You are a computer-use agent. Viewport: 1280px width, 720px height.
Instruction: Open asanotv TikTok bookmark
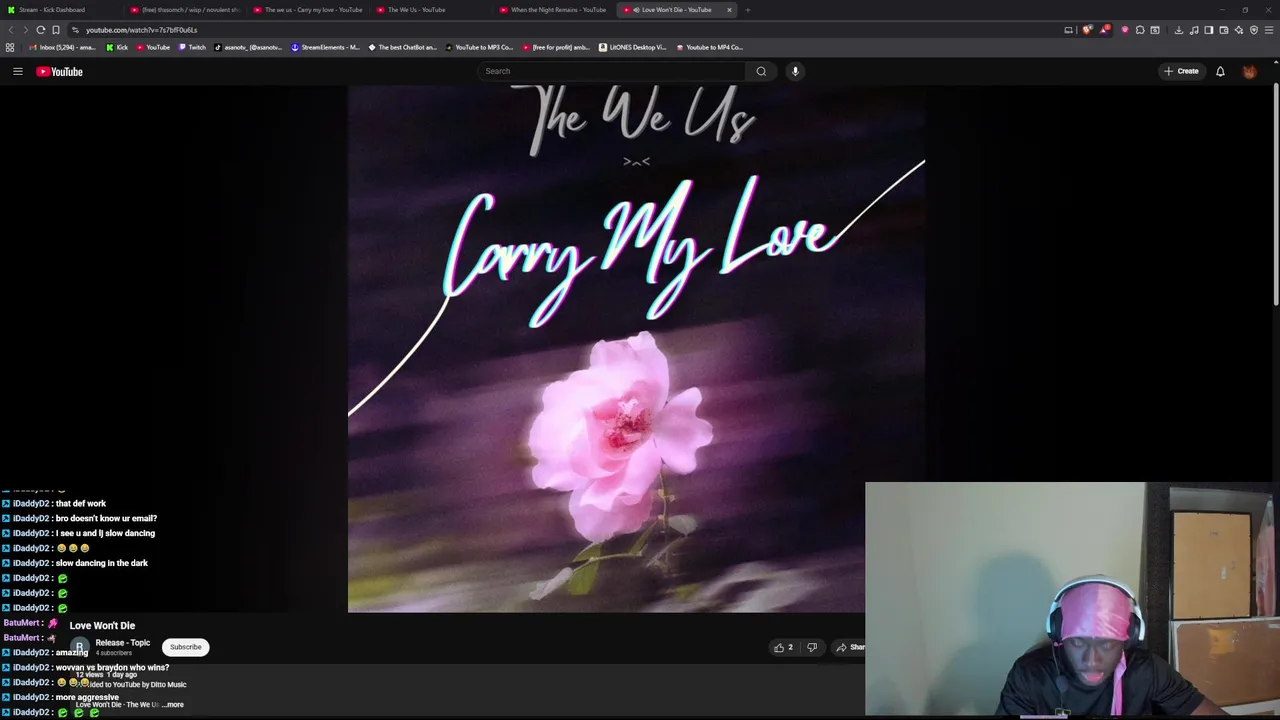click(x=248, y=47)
